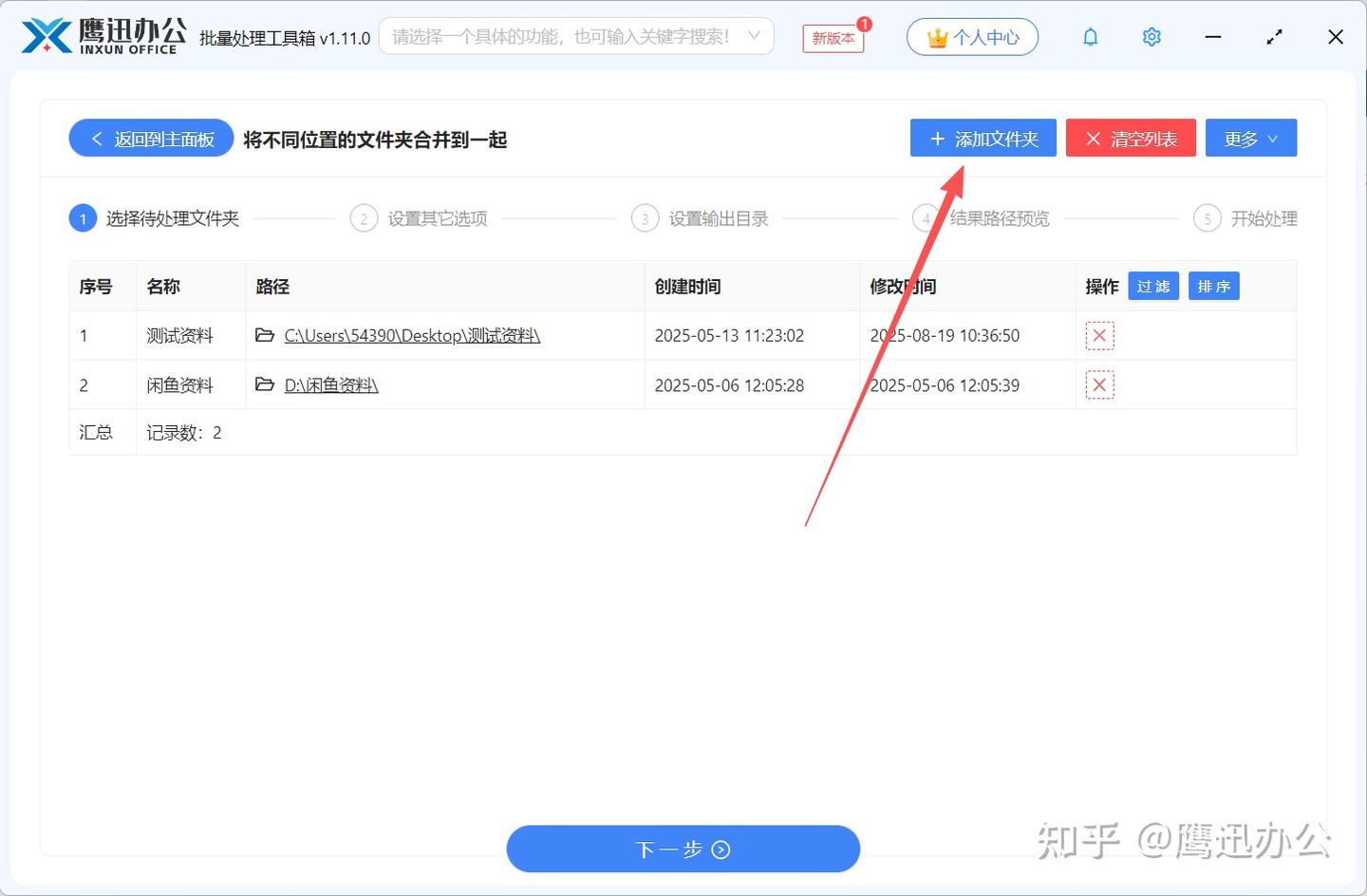The width and height of the screenshot is (1367, 896).
Task: Toggle the 排序 sort option
Action: pyautogui.click(x=1213, y=285)
